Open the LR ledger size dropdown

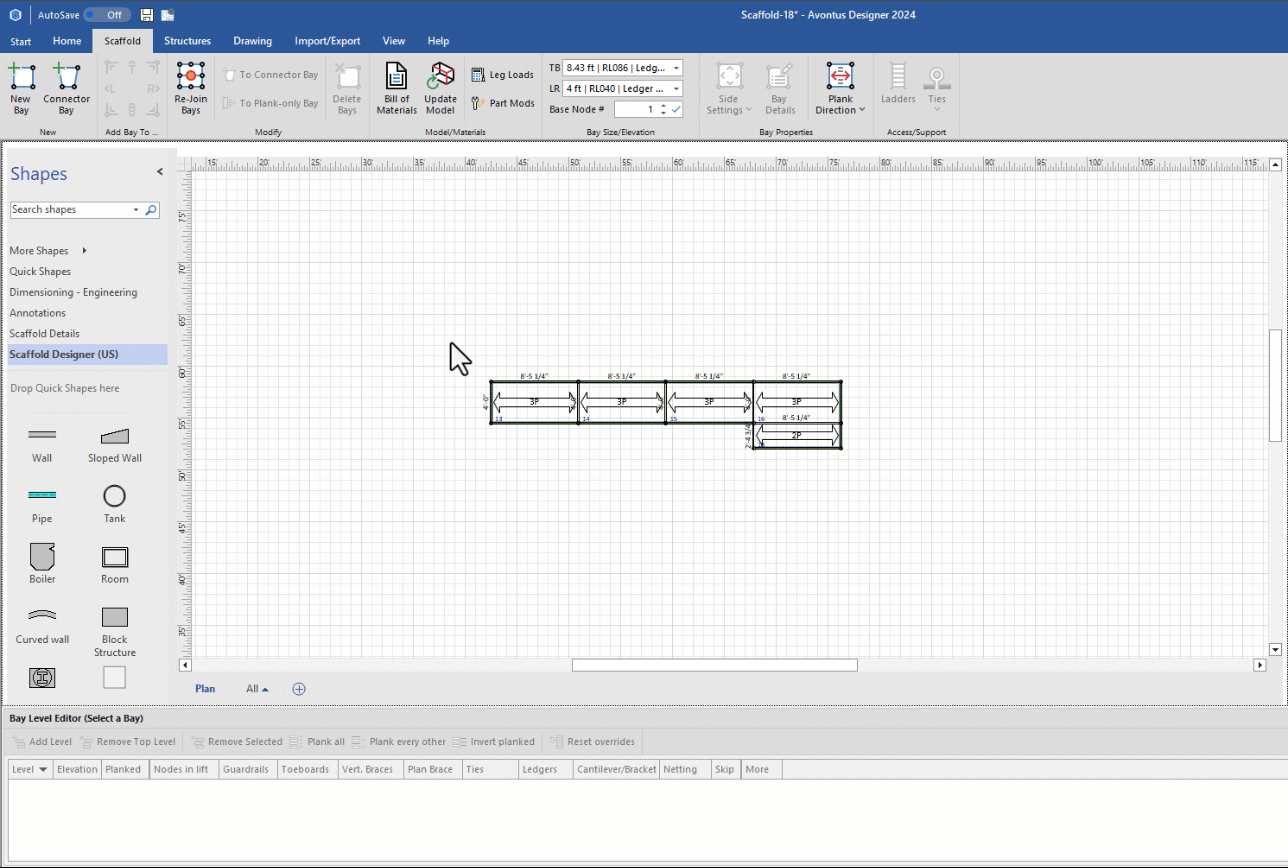(x=676, y=89)
